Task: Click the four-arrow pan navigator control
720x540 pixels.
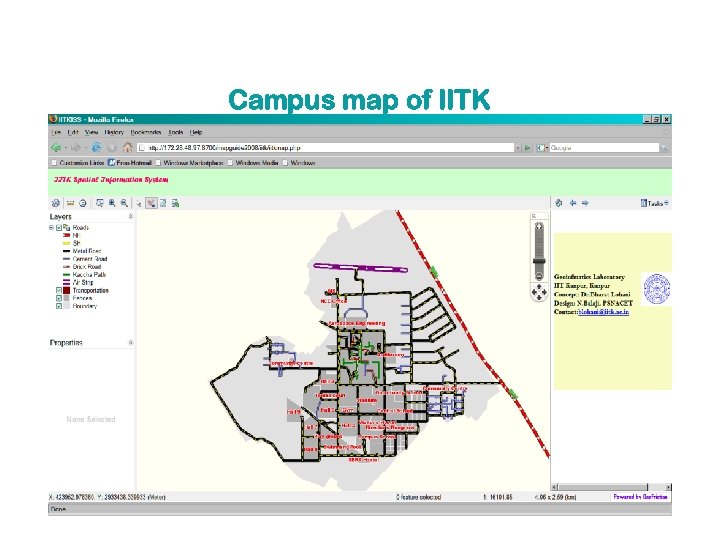Action: (x=539, y=292)
